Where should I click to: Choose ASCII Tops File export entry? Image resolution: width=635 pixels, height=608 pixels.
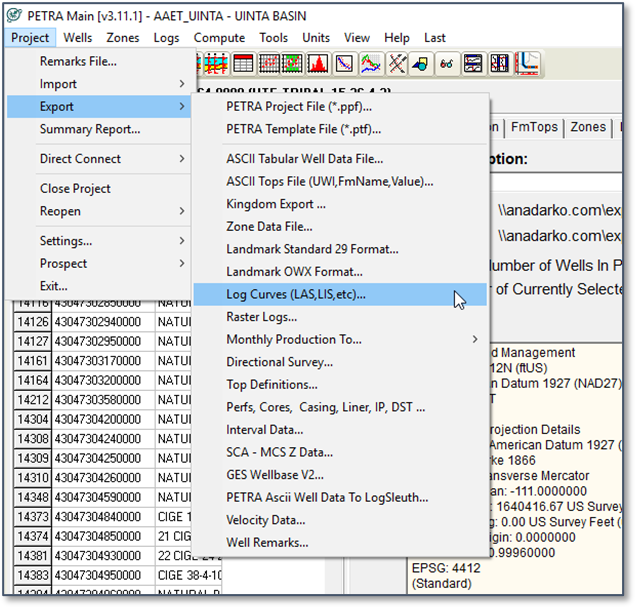[x=329, y=181]
